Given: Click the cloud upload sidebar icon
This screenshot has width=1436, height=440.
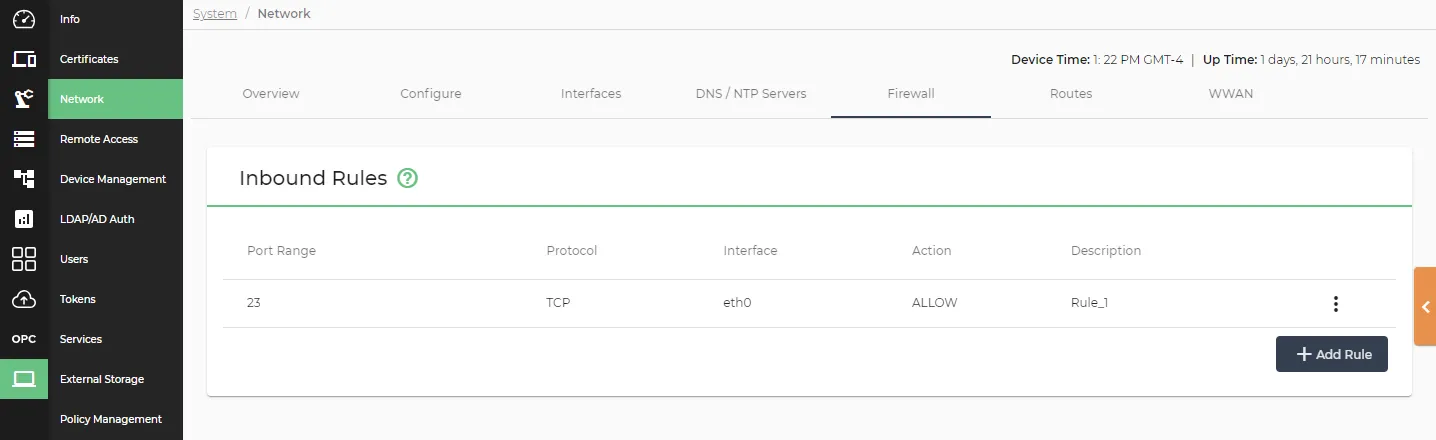Looking at the screenshot, I should 24,299.
